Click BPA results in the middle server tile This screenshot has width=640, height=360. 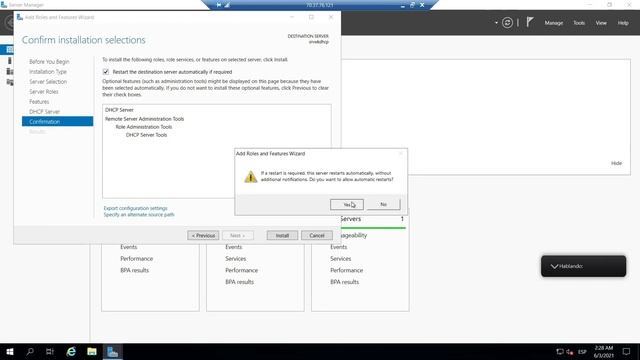click(x=239, y=282)
